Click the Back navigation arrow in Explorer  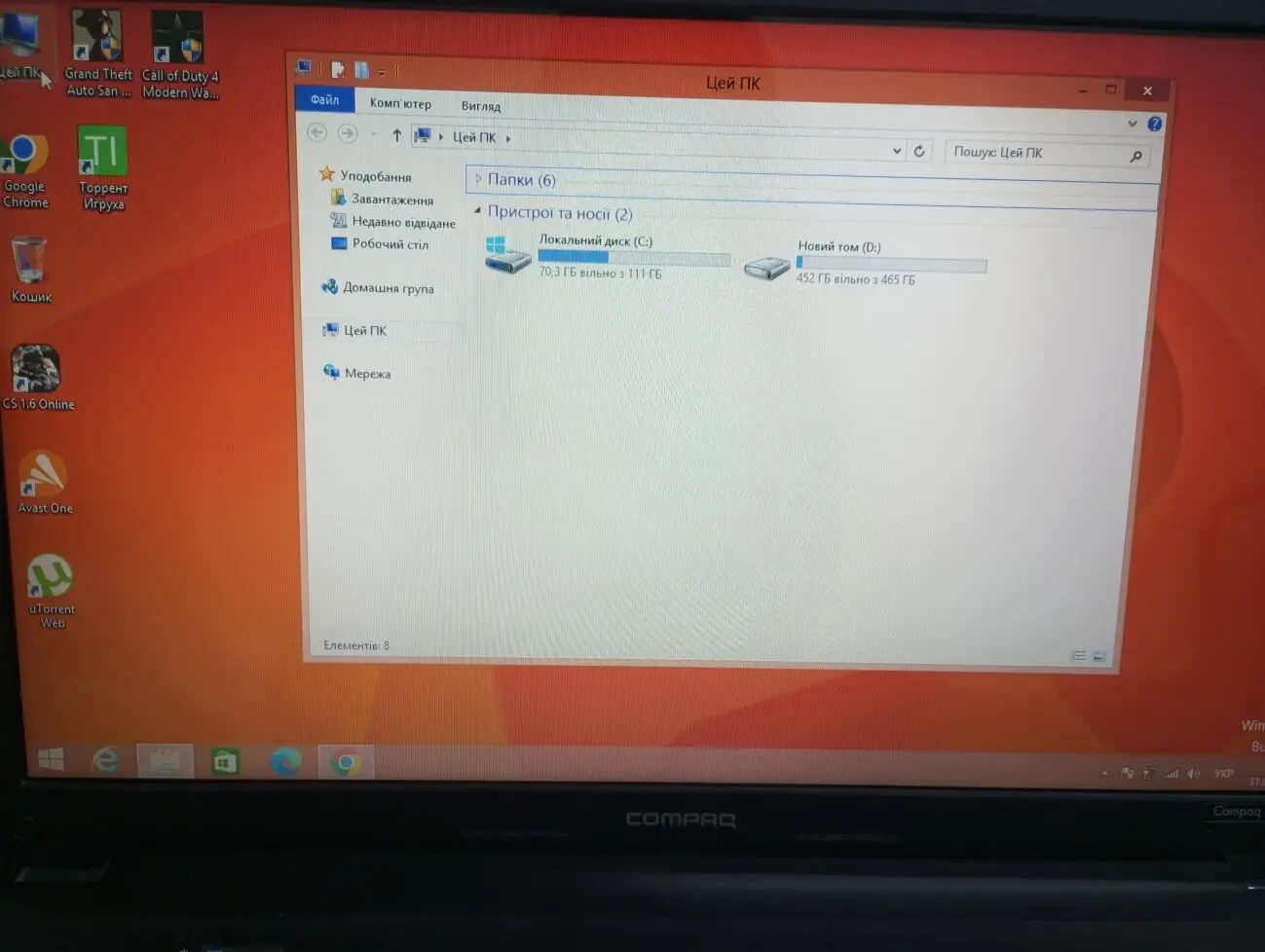[316, 132]
